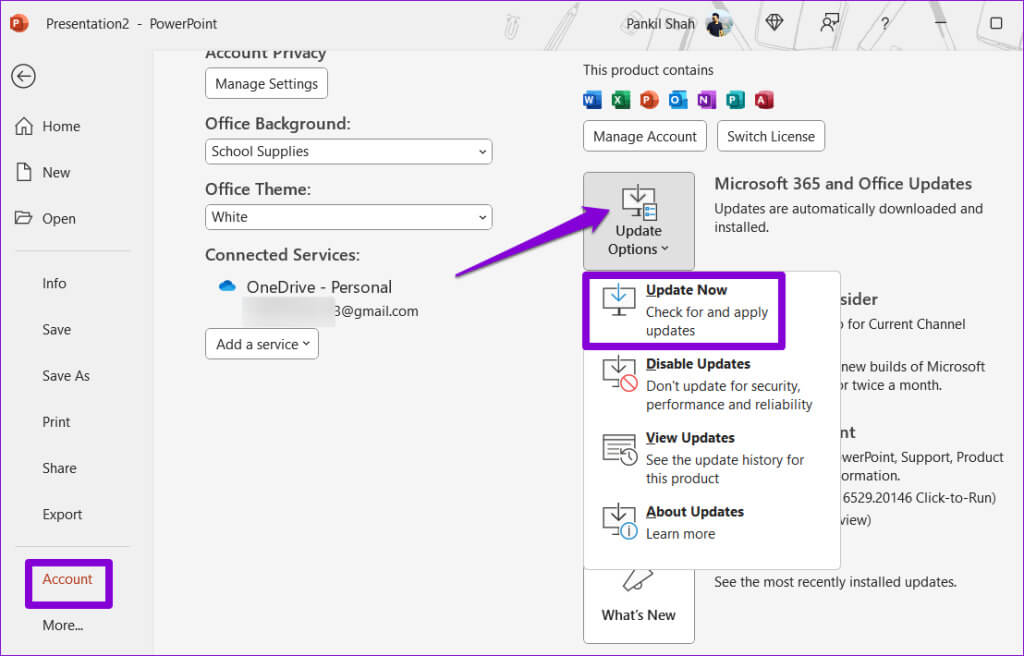
Task: Open the Add a service dropdown
Action: tap(262, 344)
